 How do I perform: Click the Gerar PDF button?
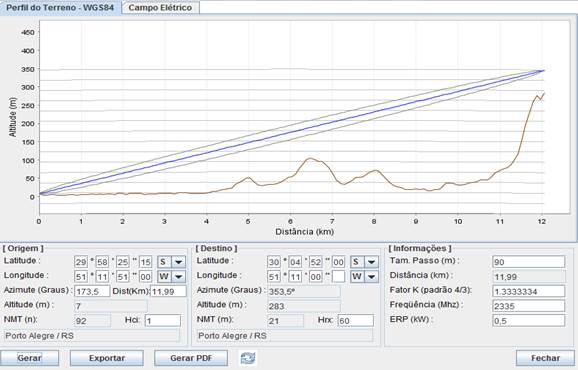pyautogui.click(x=191, y=358)
